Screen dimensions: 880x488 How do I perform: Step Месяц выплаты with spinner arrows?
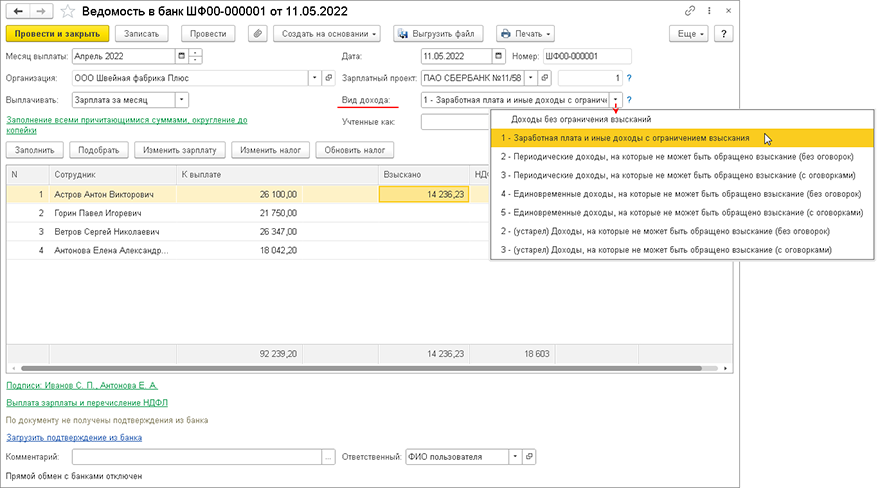pyautogui.click(x=195, y=56)
